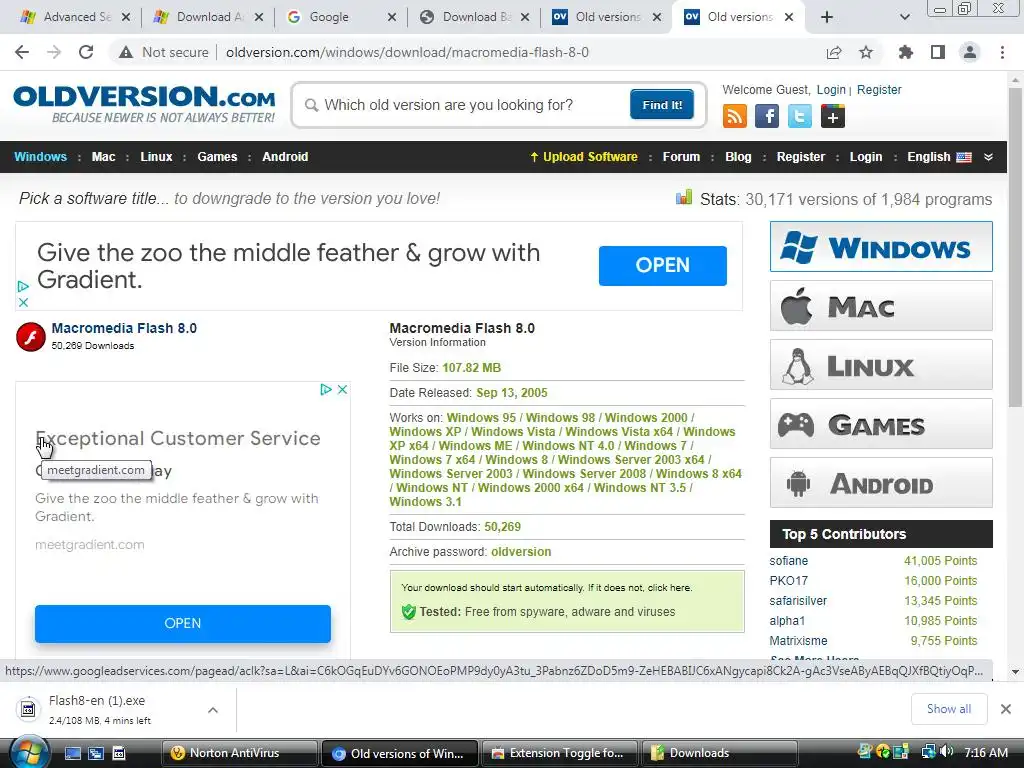This screenshot has width=1024, height=768.
Task: Select the Linux menu item
Action: (x=156, y=157)
